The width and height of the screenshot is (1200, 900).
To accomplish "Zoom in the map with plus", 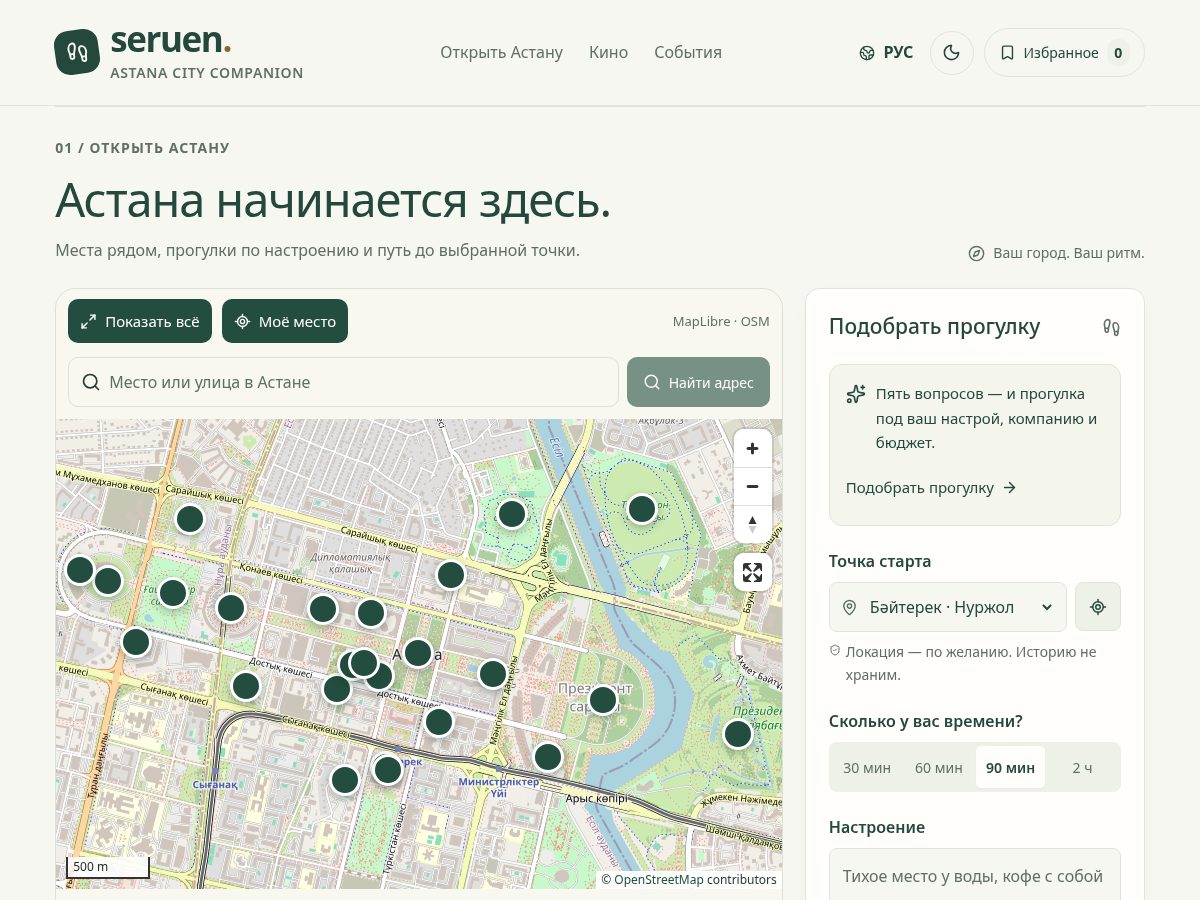I will (x=752, y=449).
